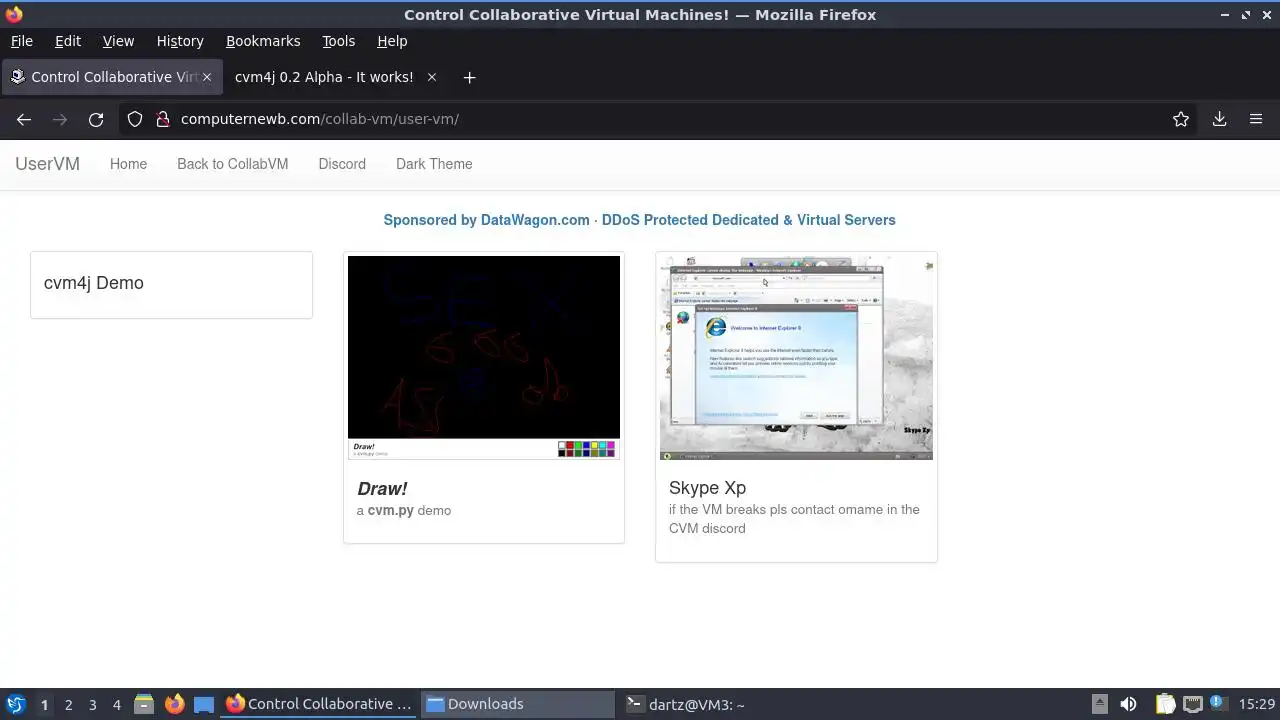Click the padlock site security icon
The height and width of the screenshot is (720, 1280).
point(162,119)
